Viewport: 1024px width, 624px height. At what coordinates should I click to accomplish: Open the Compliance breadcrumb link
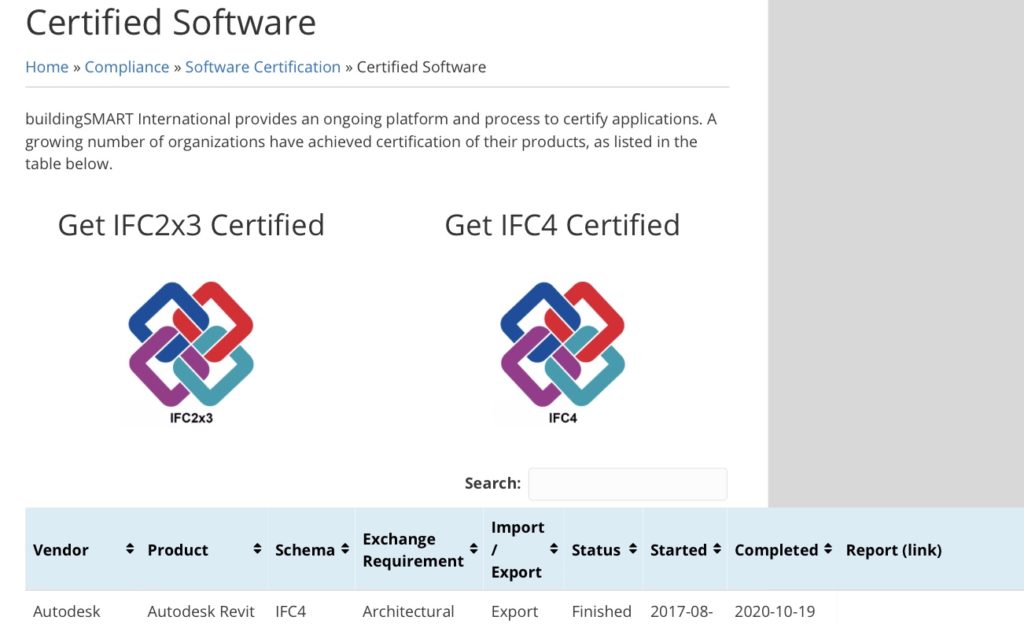pos(127,67)
